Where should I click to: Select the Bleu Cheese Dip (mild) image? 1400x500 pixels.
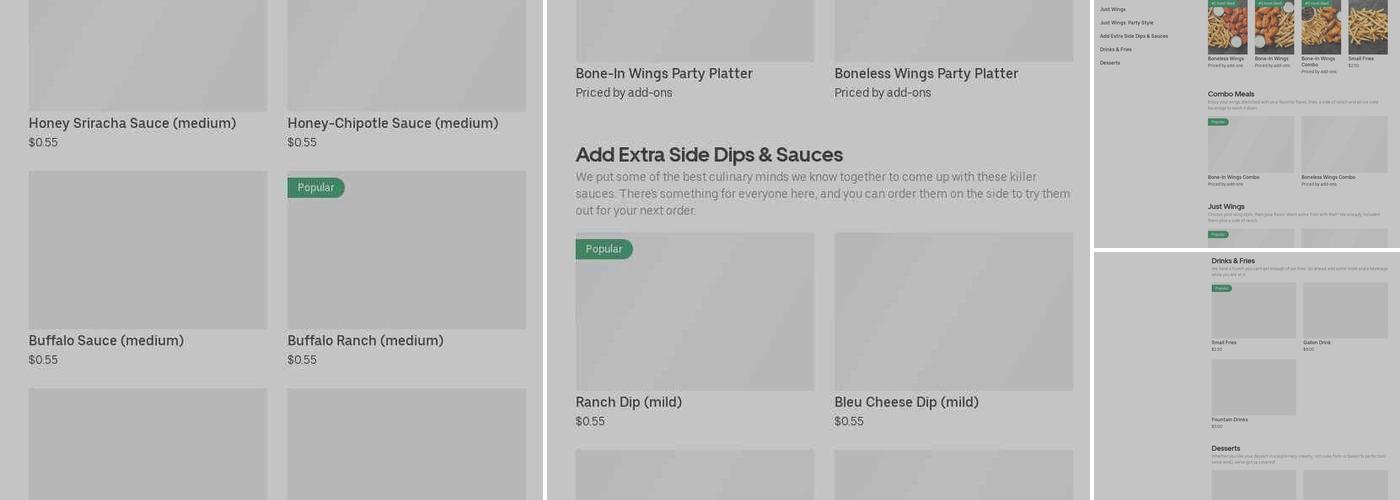[954, 312]
